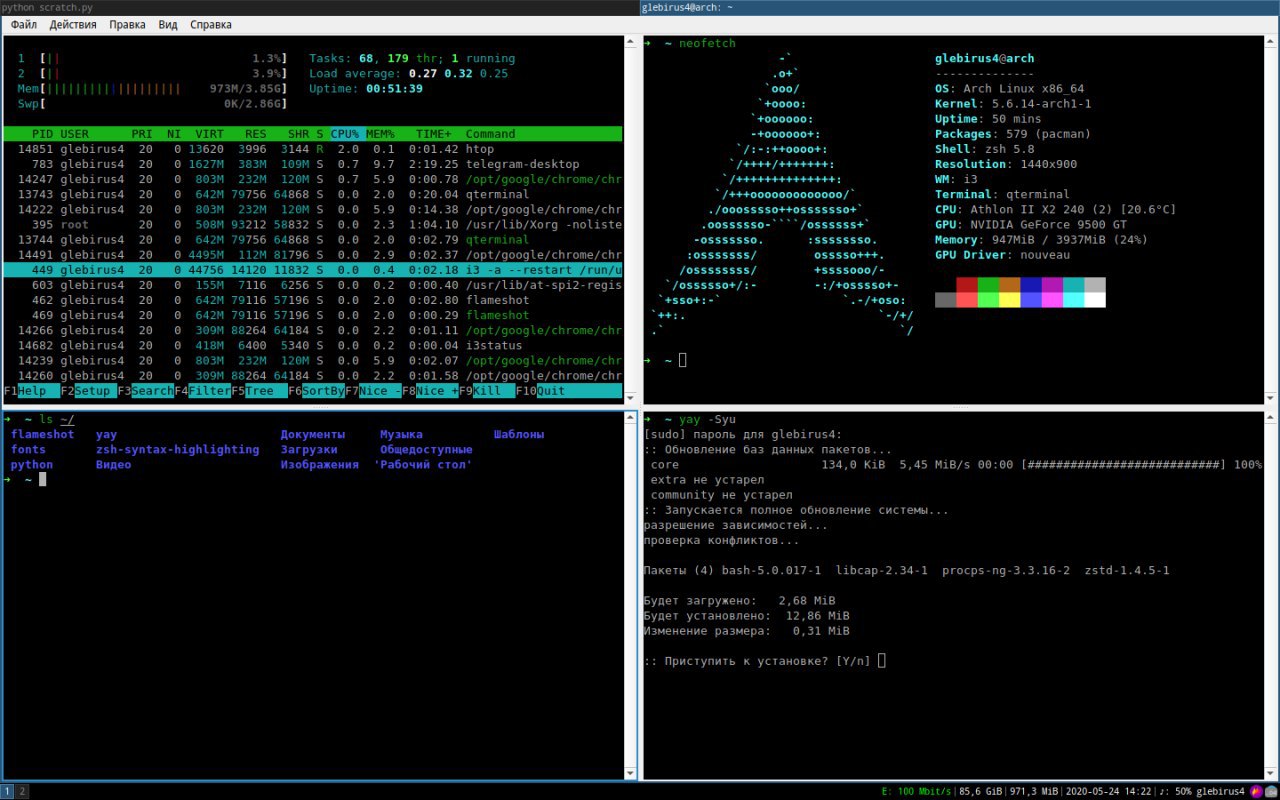
Task: Click htop F3 Search
Action: tap(145, 391)
